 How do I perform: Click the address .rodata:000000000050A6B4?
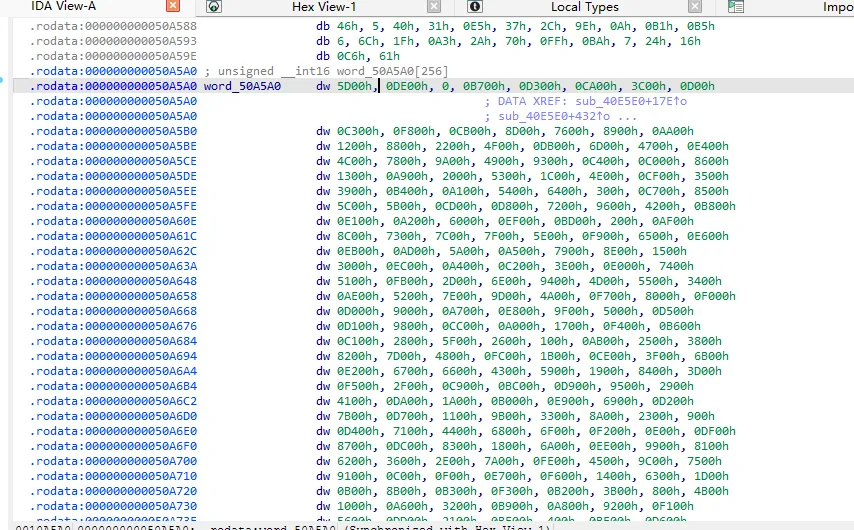click(113, 386)
